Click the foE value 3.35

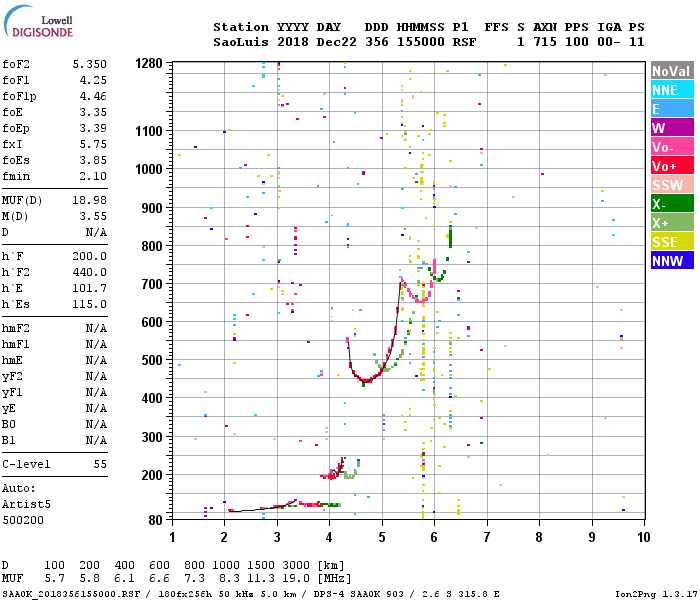pos(93,112)
